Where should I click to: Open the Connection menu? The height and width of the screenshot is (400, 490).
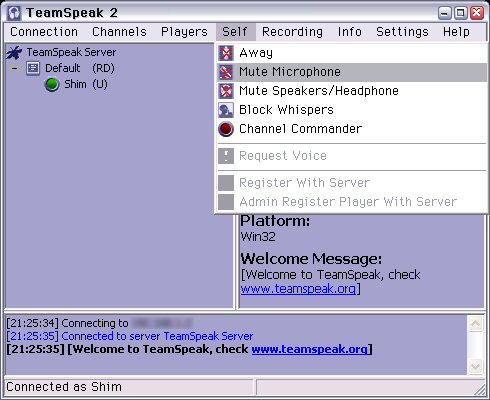click(44, 32)
